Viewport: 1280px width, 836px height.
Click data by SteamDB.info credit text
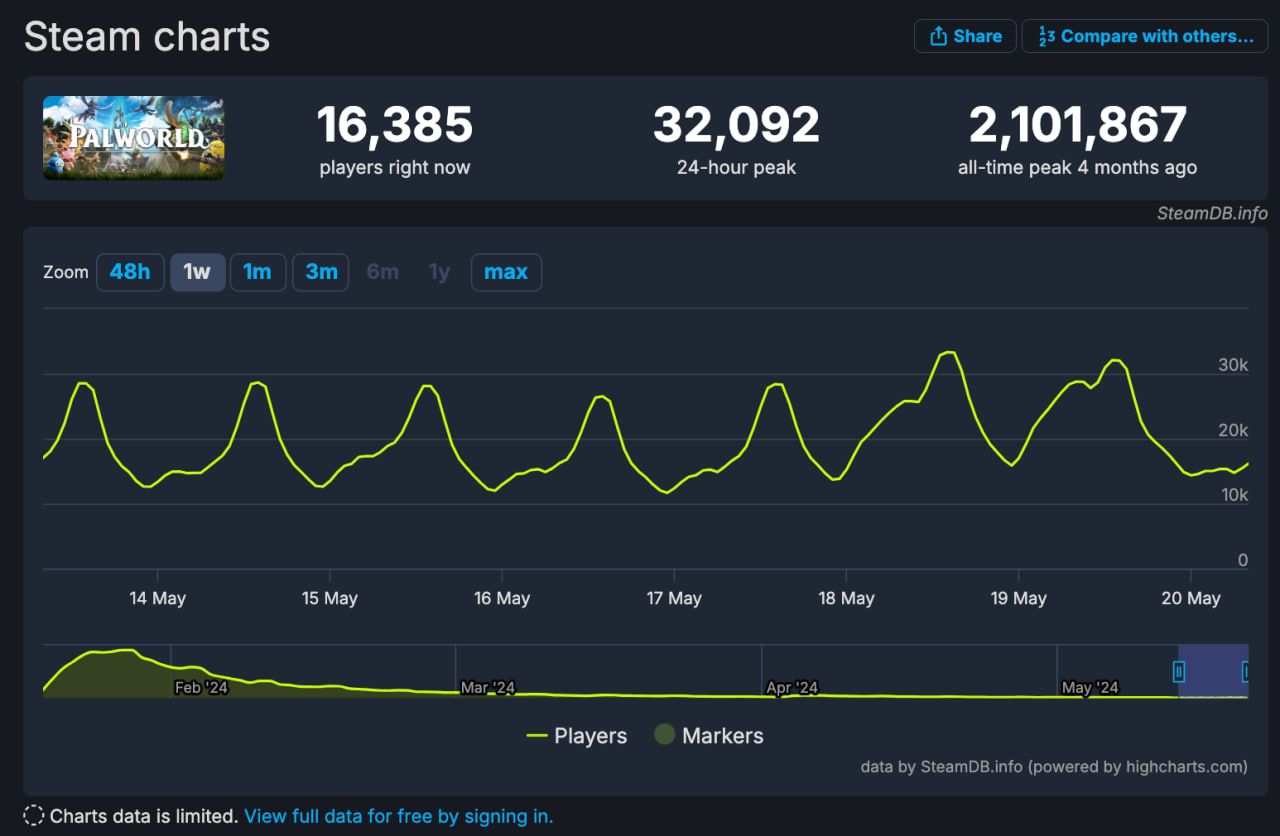point(1054,767)
